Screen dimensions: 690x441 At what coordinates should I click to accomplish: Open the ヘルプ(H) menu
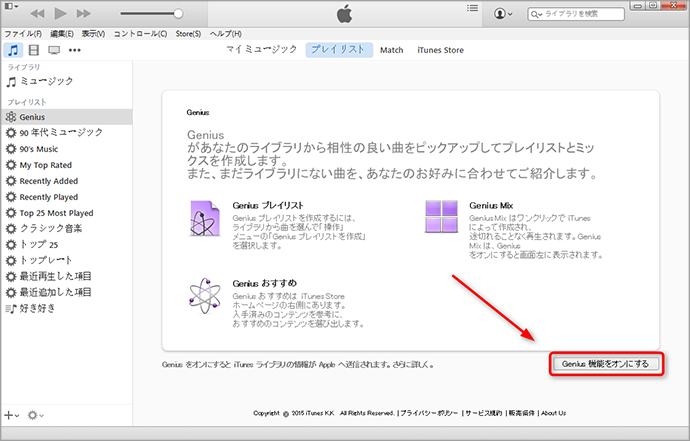[225, 34]
